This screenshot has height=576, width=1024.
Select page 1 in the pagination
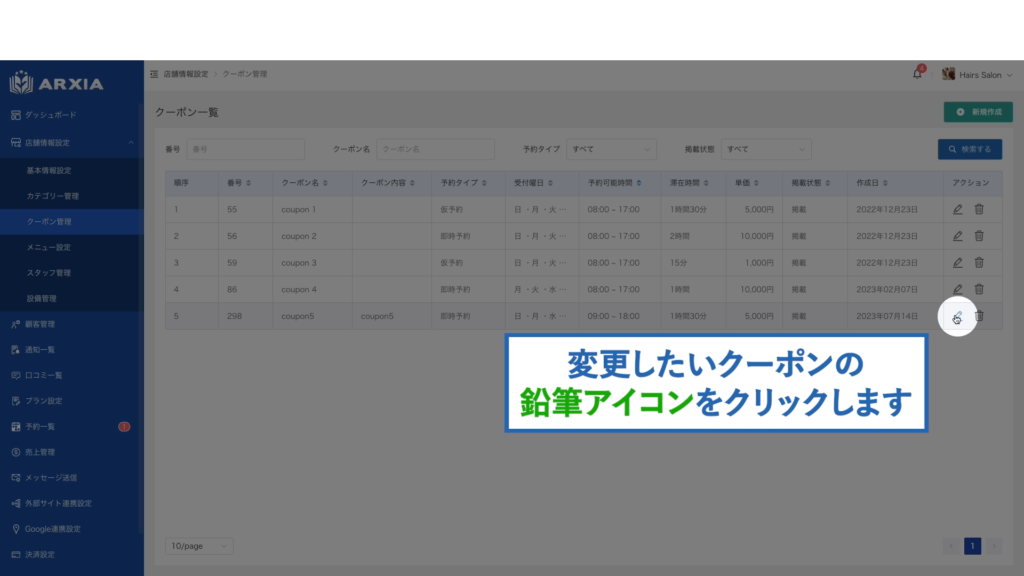972,546
